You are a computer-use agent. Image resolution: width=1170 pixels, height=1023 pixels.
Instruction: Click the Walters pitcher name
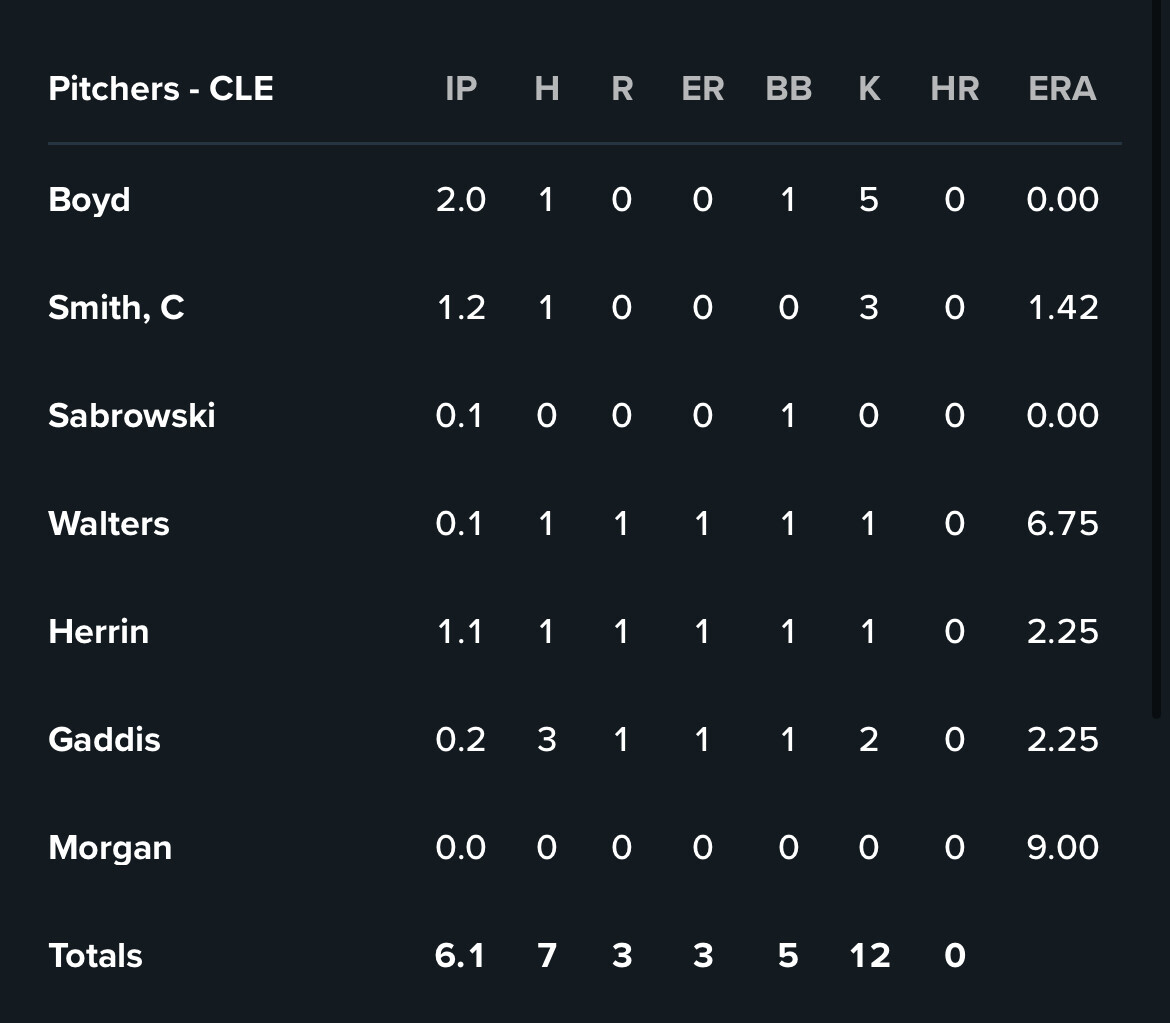[108, 524]
